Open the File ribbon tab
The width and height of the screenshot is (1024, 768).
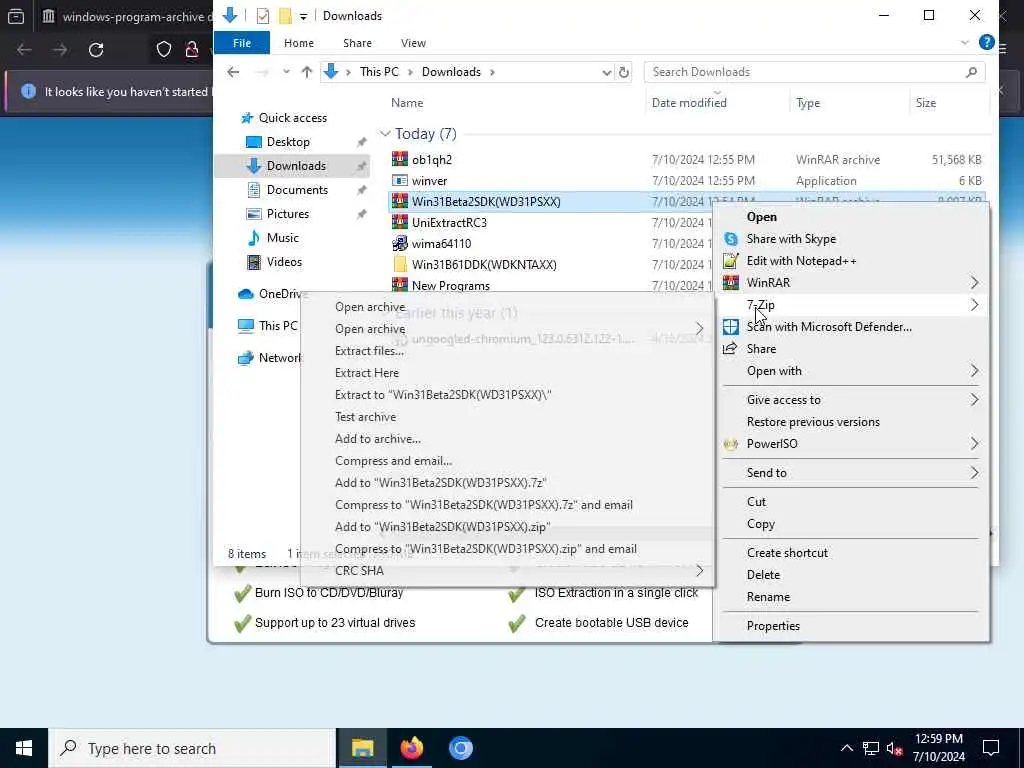(x=242, y=43)
